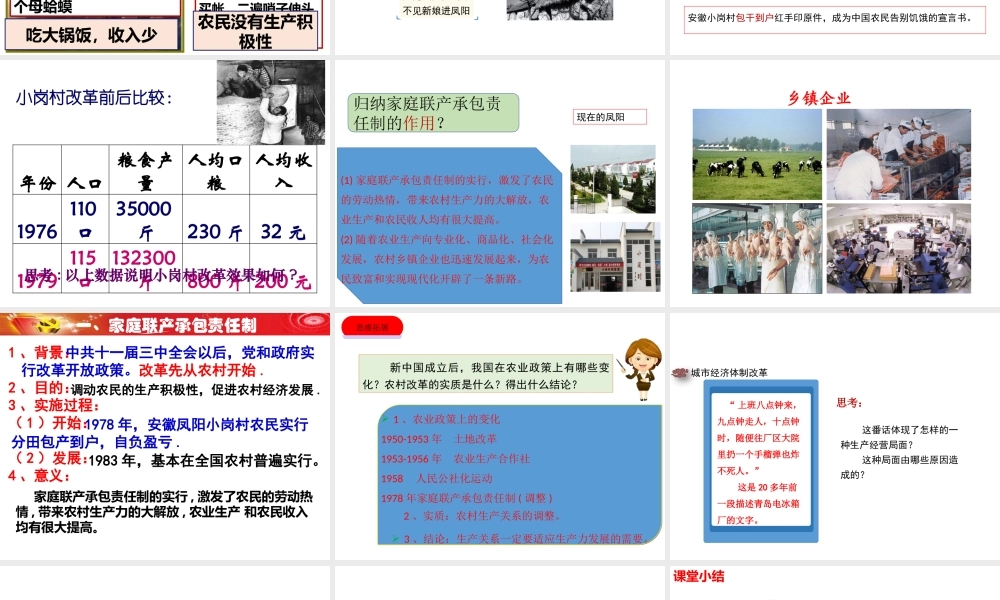Open the 小岗村改革前后比较 slide thumbnail
1000x600 pixels.
pos(165,183)
